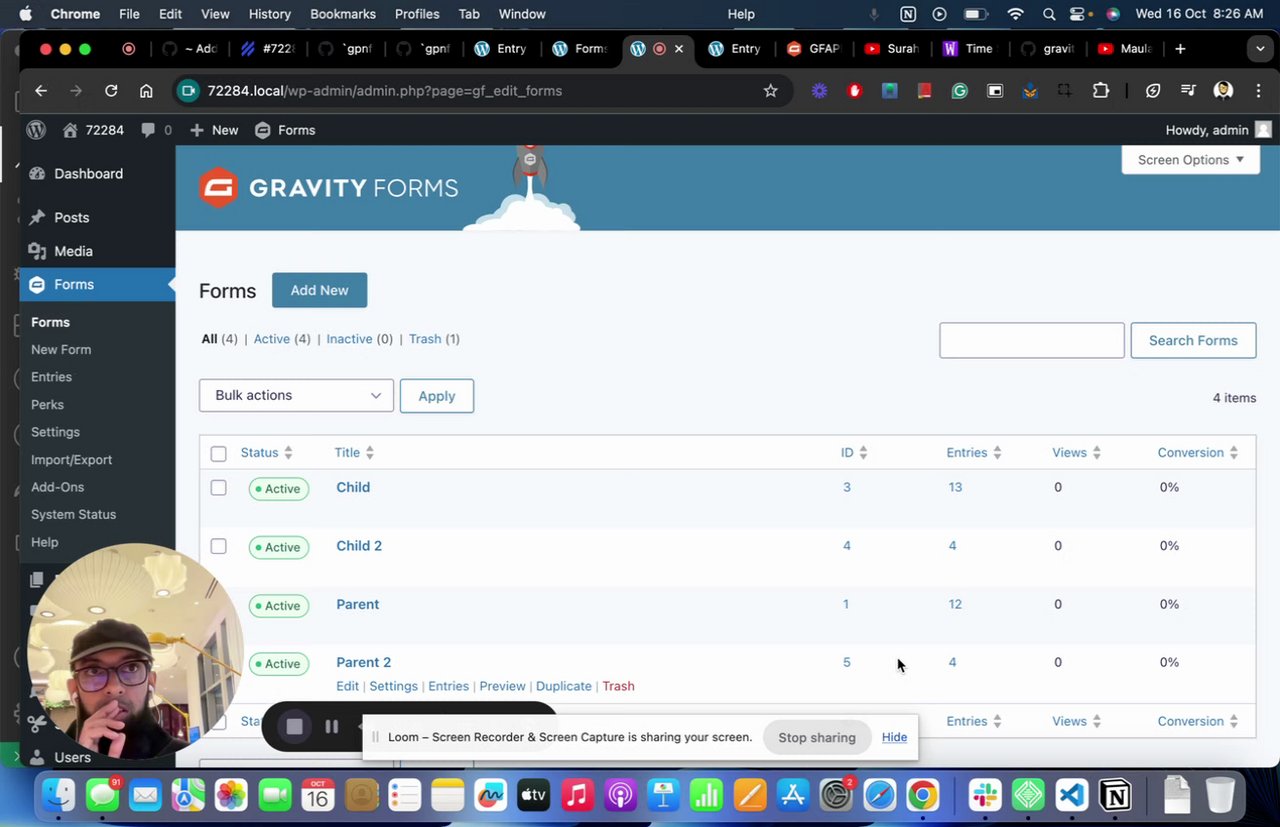The image size is (1280, 827).
Task: Open Import/Export in the Forms submenu
Action: 71,460
